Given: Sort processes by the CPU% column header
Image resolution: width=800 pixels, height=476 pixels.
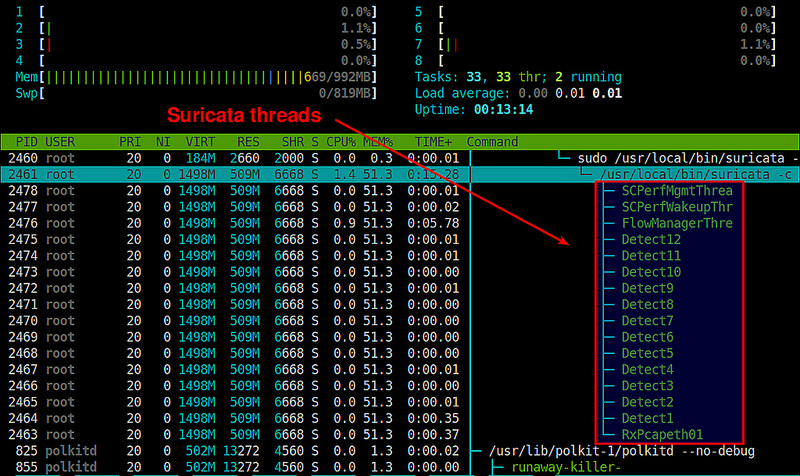Looking at the screenshot, I should point(340,141).
